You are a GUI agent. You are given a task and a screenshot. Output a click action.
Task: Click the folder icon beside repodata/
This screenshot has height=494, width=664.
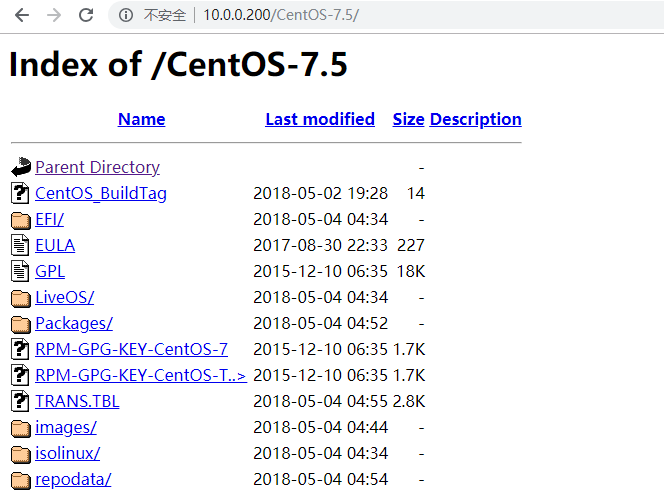pos(21,480)
